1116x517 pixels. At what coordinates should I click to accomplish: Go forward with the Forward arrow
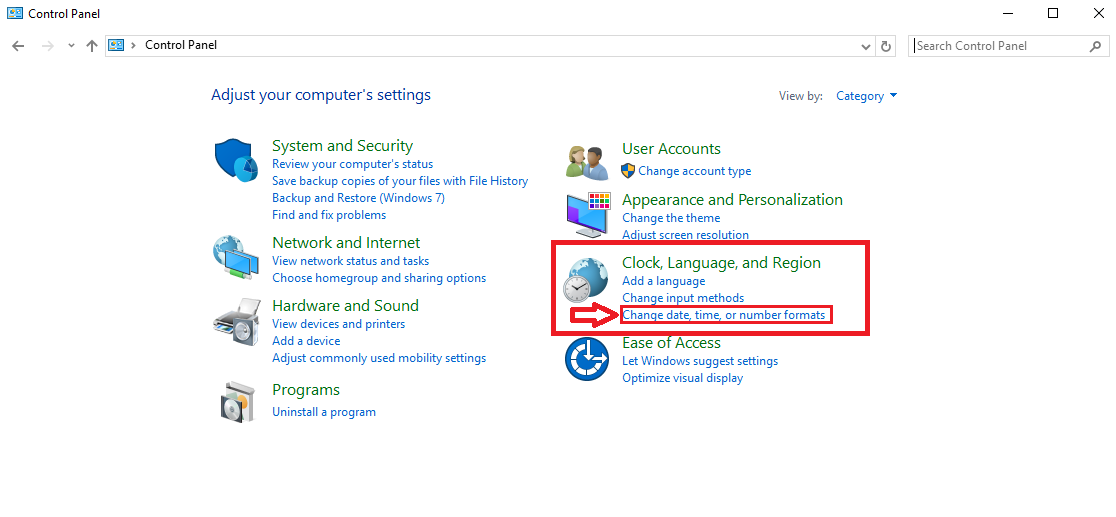click(48, 46)
